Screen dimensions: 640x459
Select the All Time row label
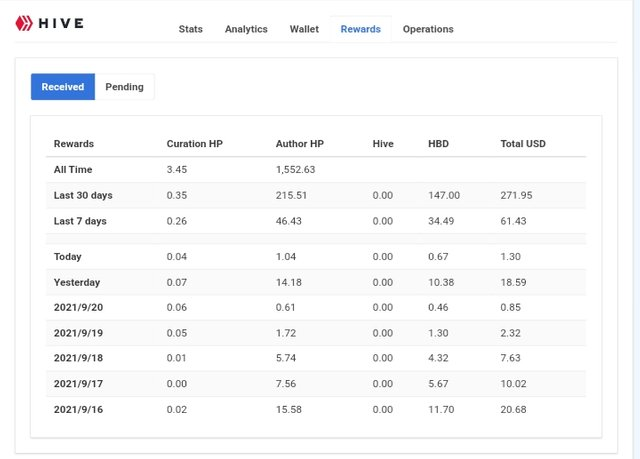[73, 169]
